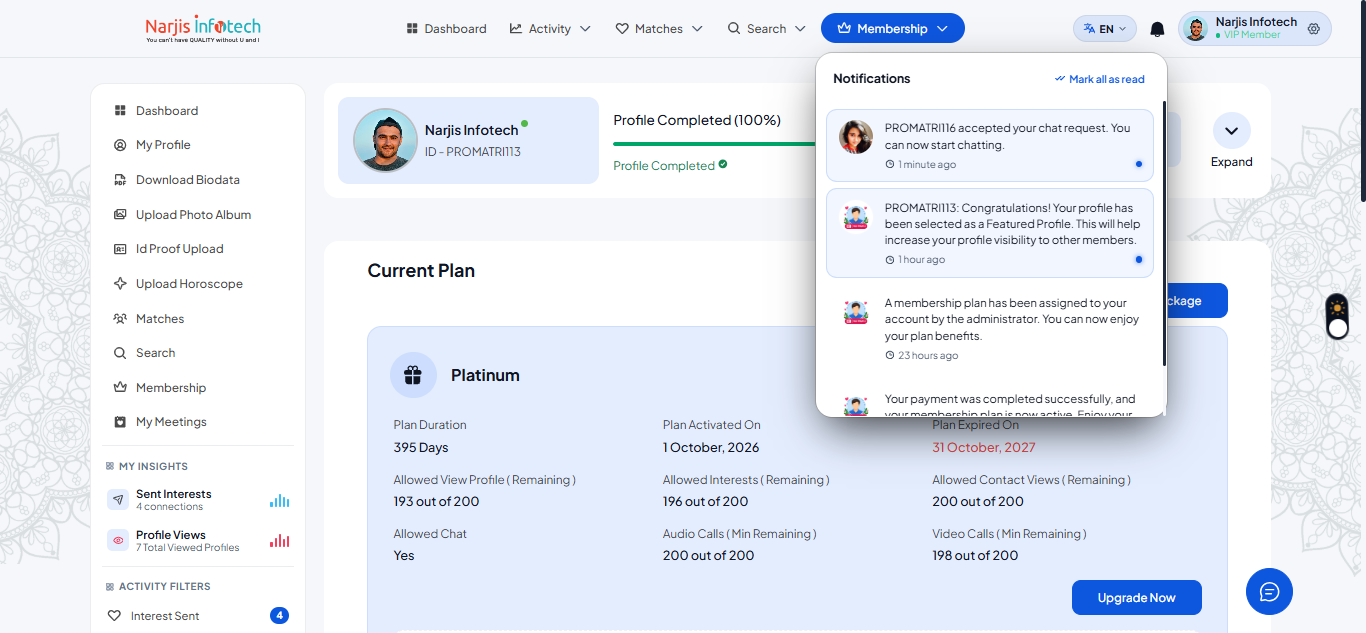Click the account avatar in top bar
Screen dimensions: 1366x633
[1195, 29]
